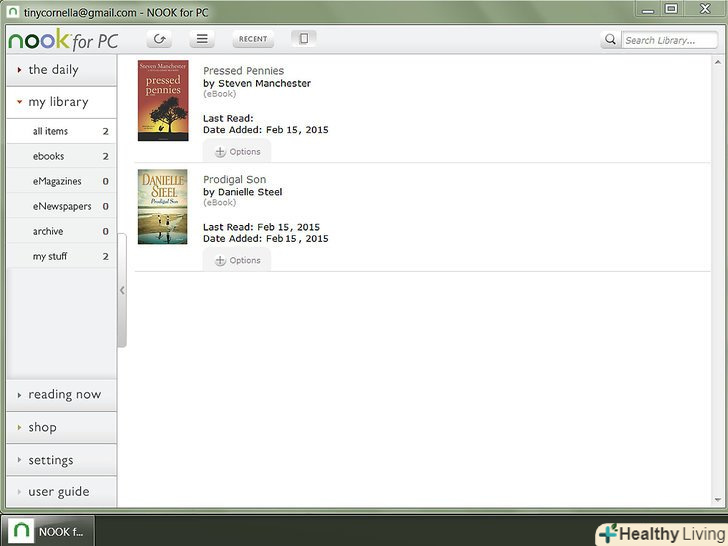Open the device view icon next to RECENT

[304, 39]
